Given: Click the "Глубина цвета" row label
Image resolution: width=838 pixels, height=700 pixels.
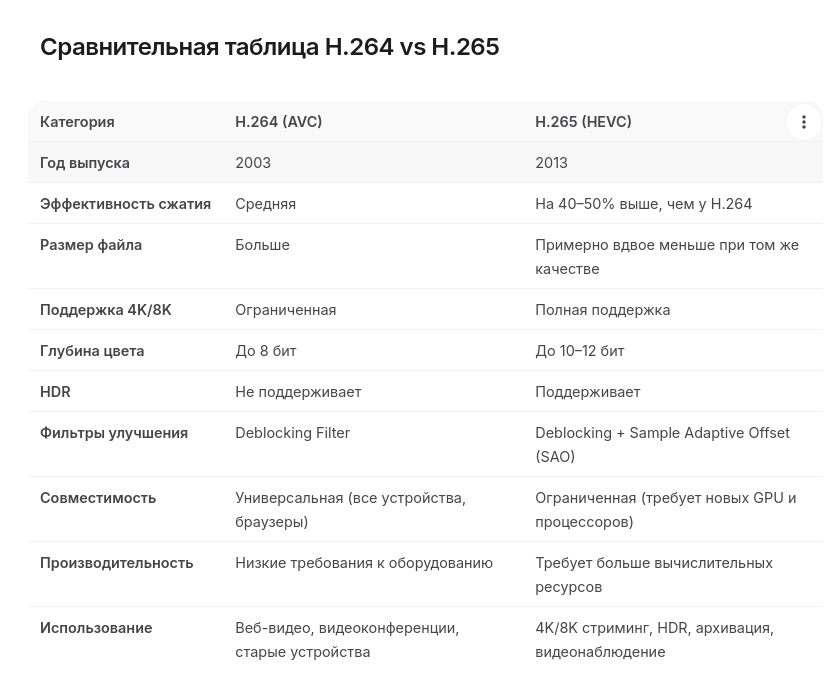Looking at the screenshot, I should pyautogui.click(x=92, y=351).
